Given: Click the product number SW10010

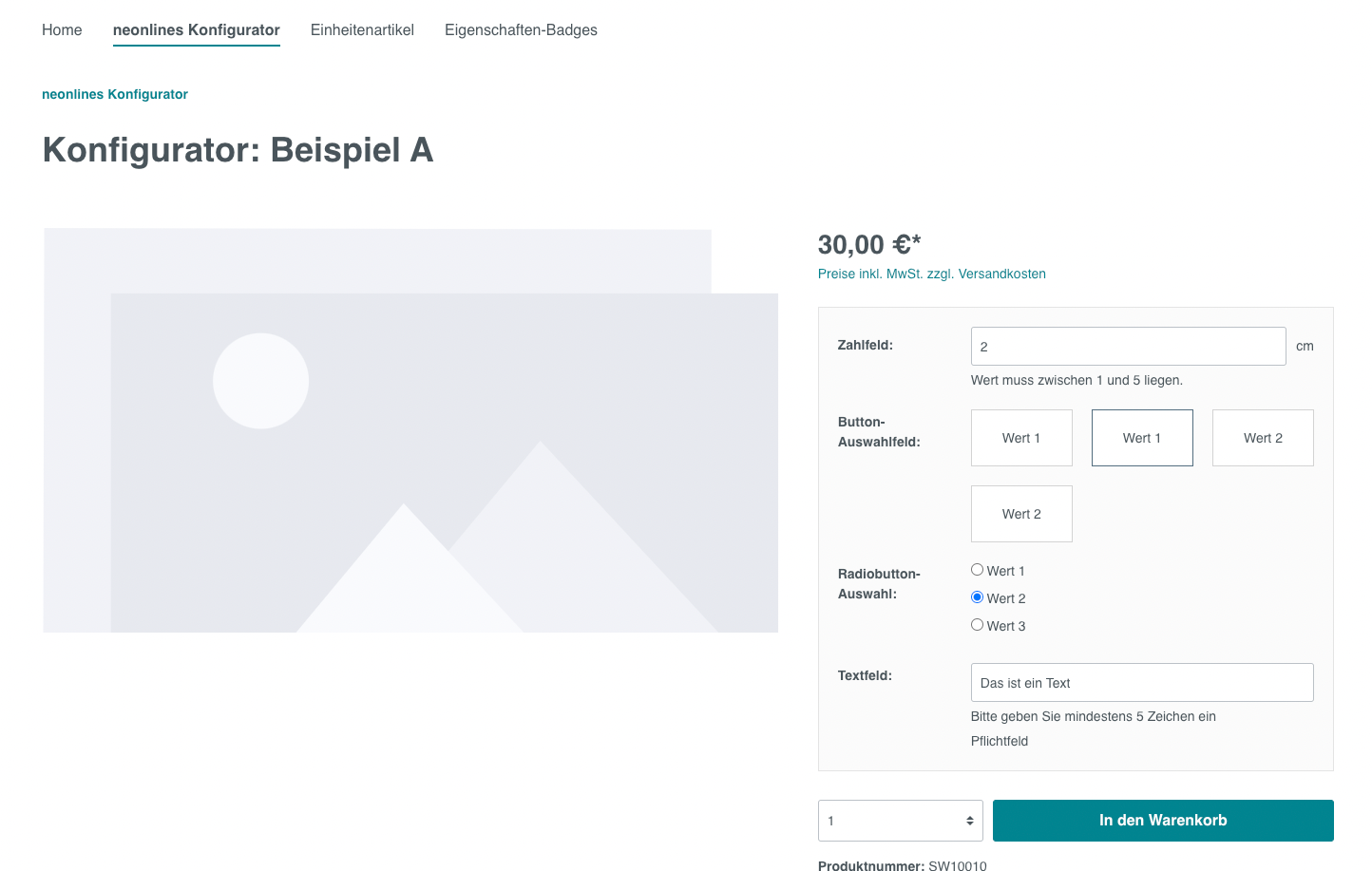Looking at the screenshot, I should [x=957, y=865].
